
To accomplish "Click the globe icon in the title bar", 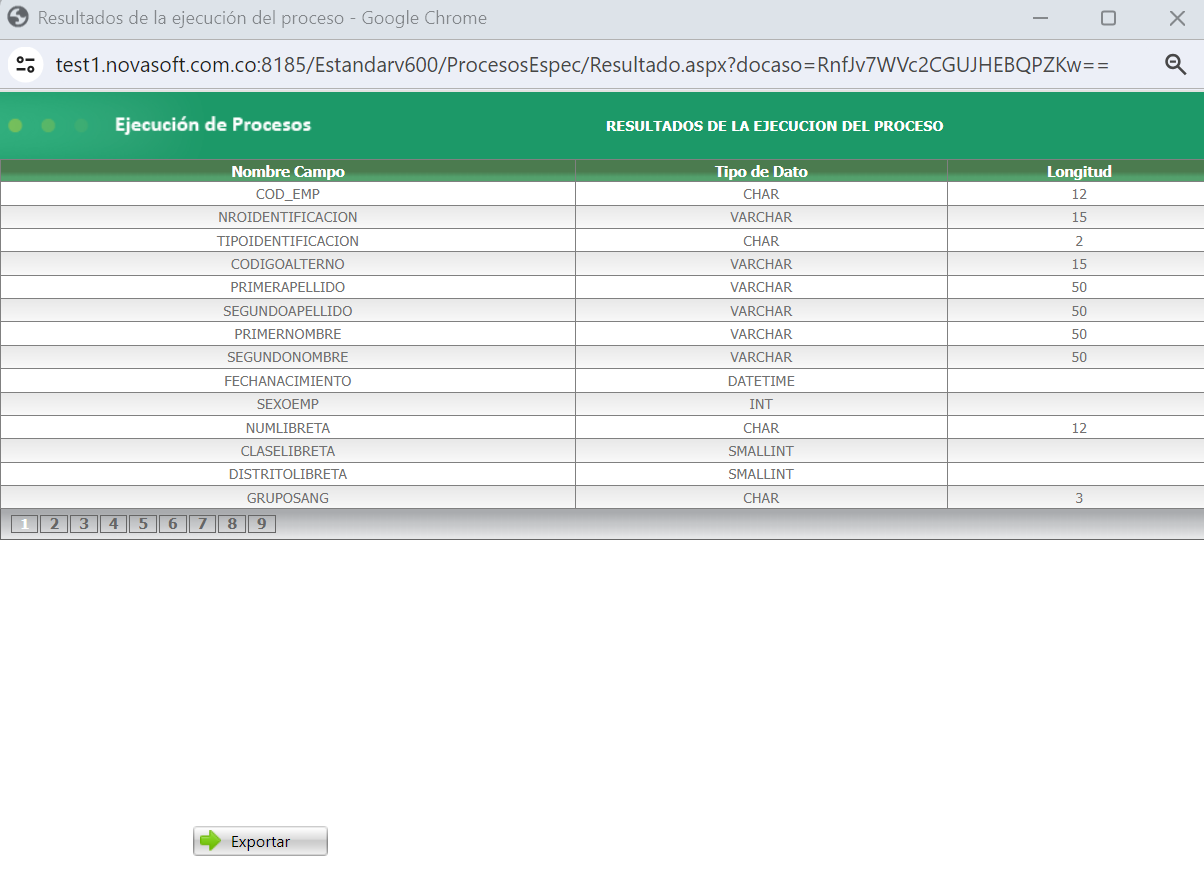I will pos(17,17).
